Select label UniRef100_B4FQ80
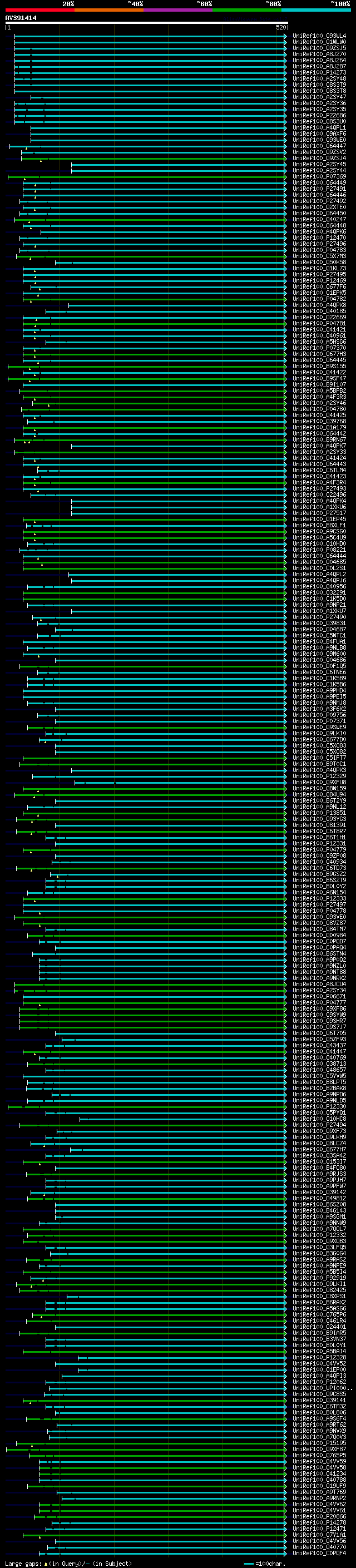This screenshot has height=1568, width=356. click(319, 1168)
